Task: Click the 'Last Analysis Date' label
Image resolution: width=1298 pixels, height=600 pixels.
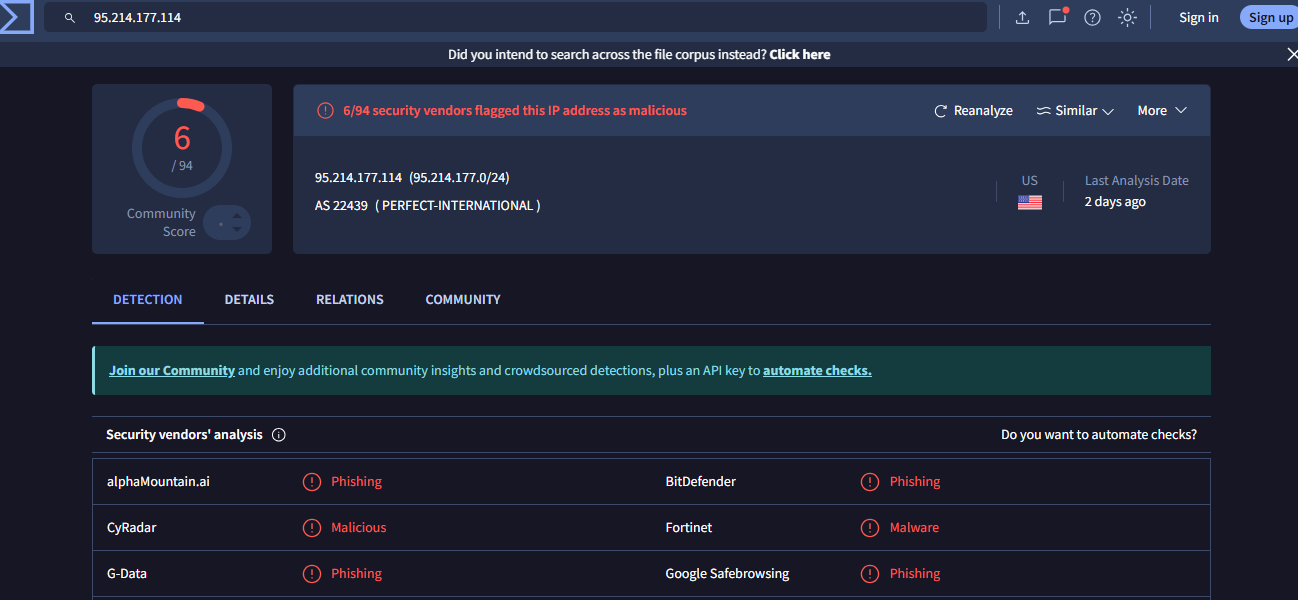Action: 1137,181
